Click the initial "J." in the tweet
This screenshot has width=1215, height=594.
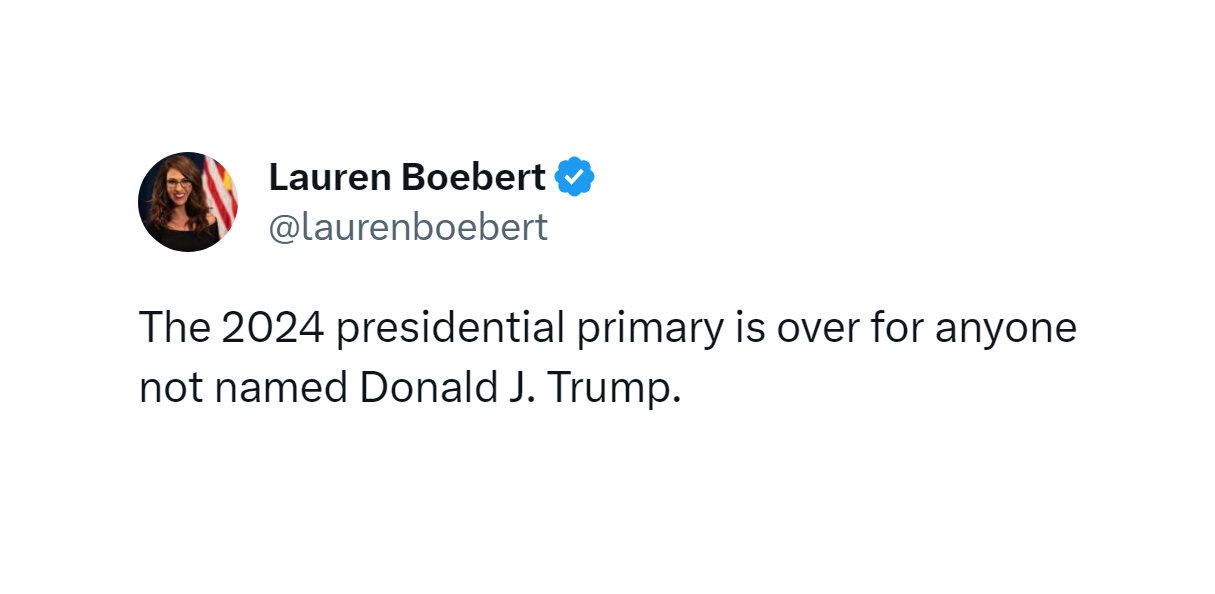click(x=518, y=388)
